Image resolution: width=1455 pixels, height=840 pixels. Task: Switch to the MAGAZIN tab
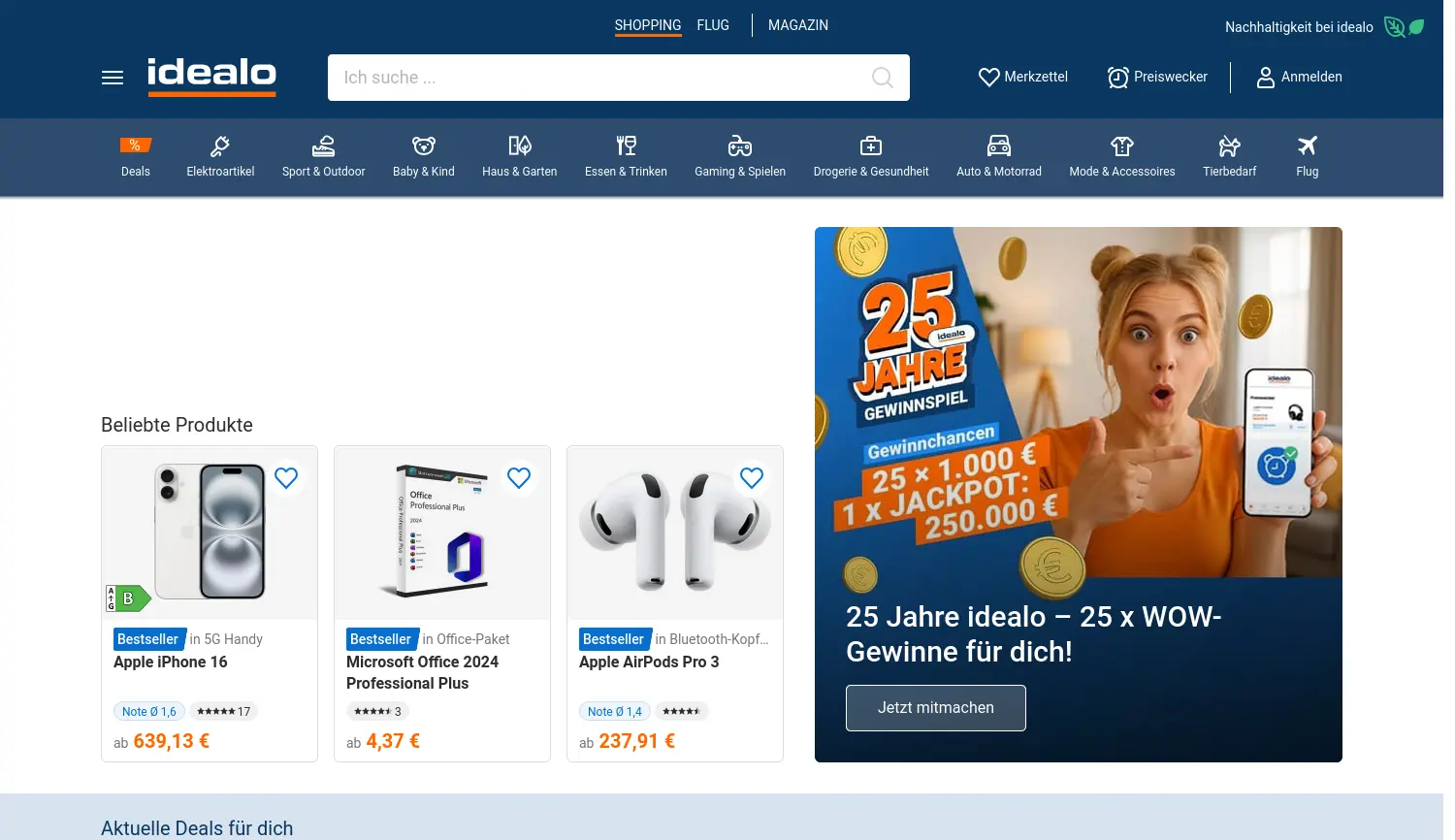tap(798, 25)
